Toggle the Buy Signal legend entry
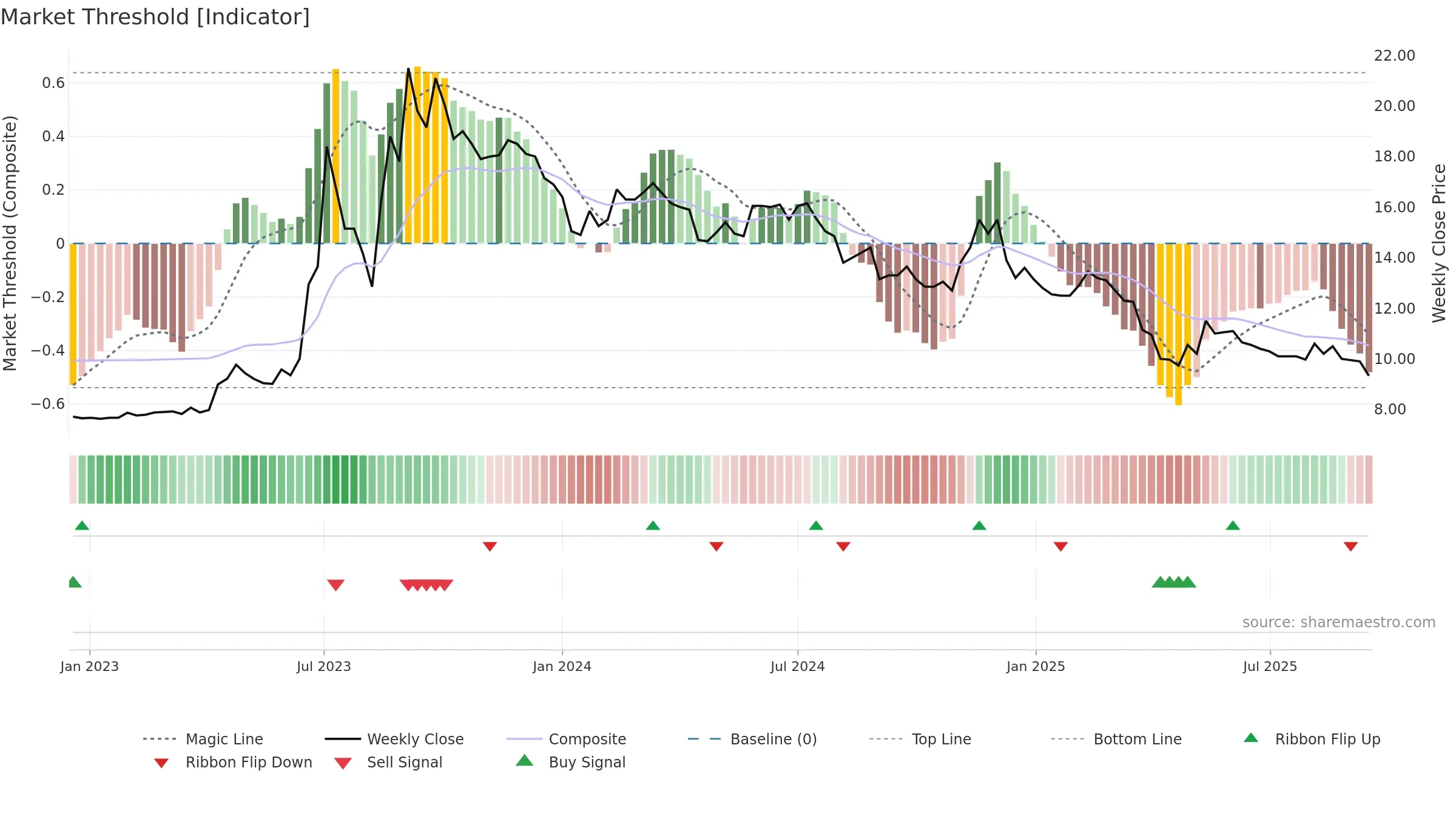This screenshot has width=1456, height=819. coord(570,762)
